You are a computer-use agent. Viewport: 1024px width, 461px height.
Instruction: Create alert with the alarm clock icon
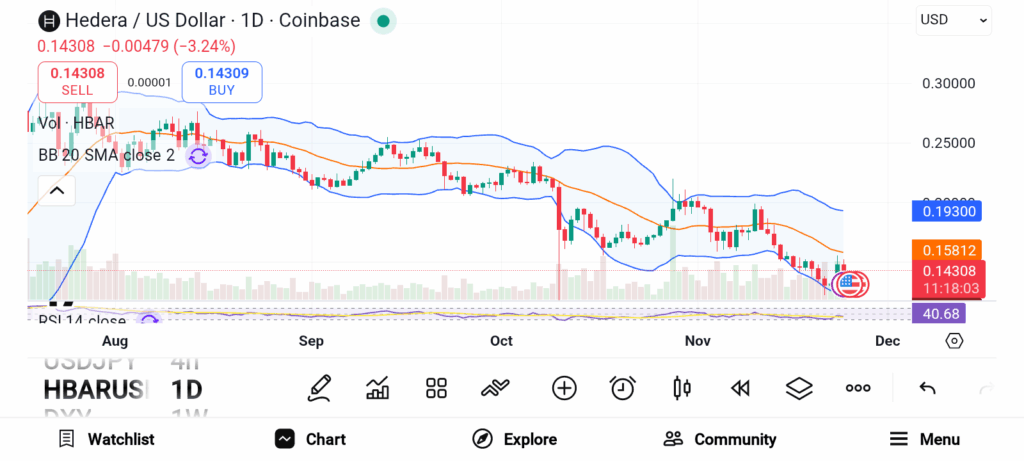tap(623, 388)
